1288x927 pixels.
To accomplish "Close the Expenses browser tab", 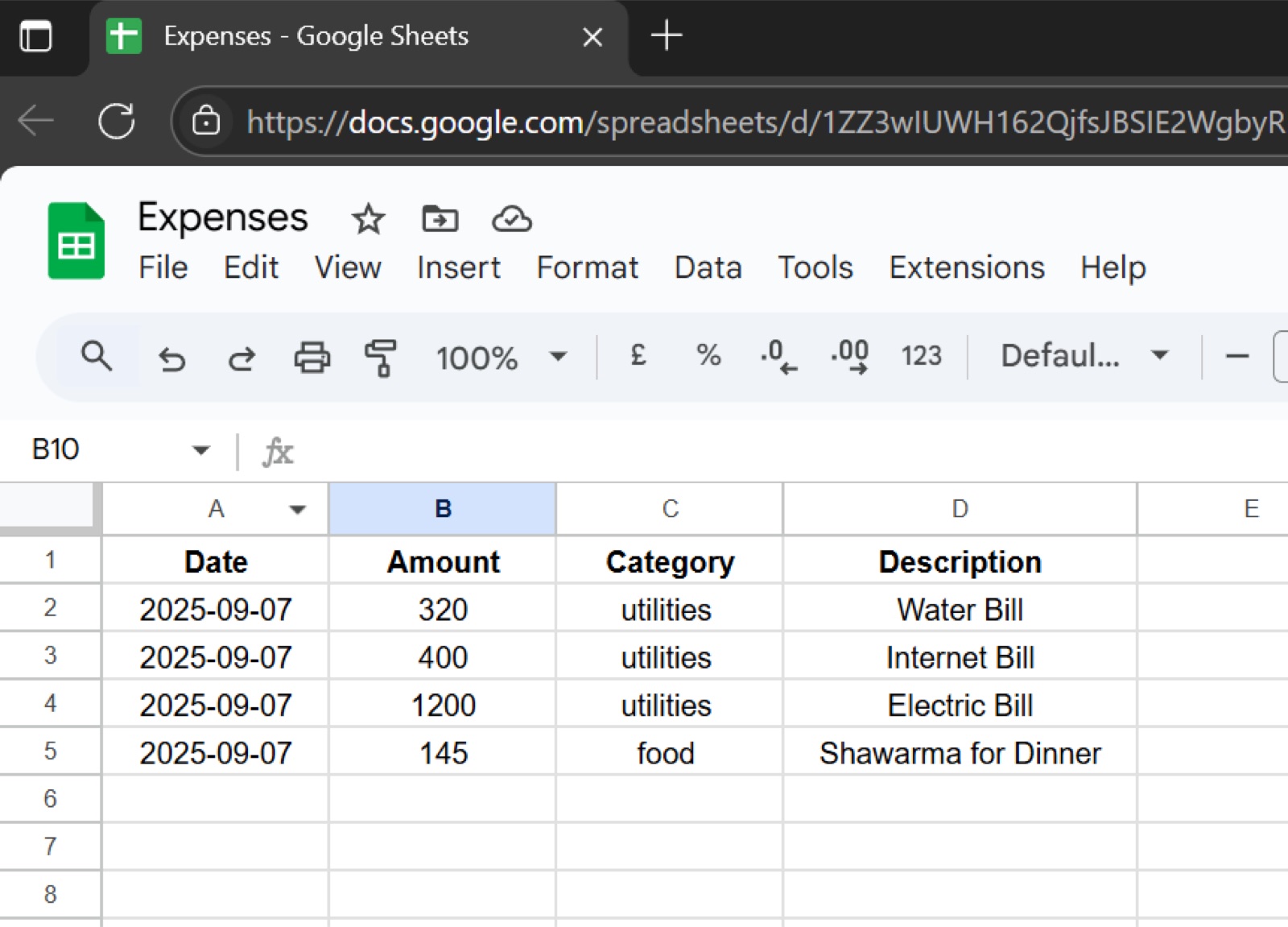I will 592,37.
